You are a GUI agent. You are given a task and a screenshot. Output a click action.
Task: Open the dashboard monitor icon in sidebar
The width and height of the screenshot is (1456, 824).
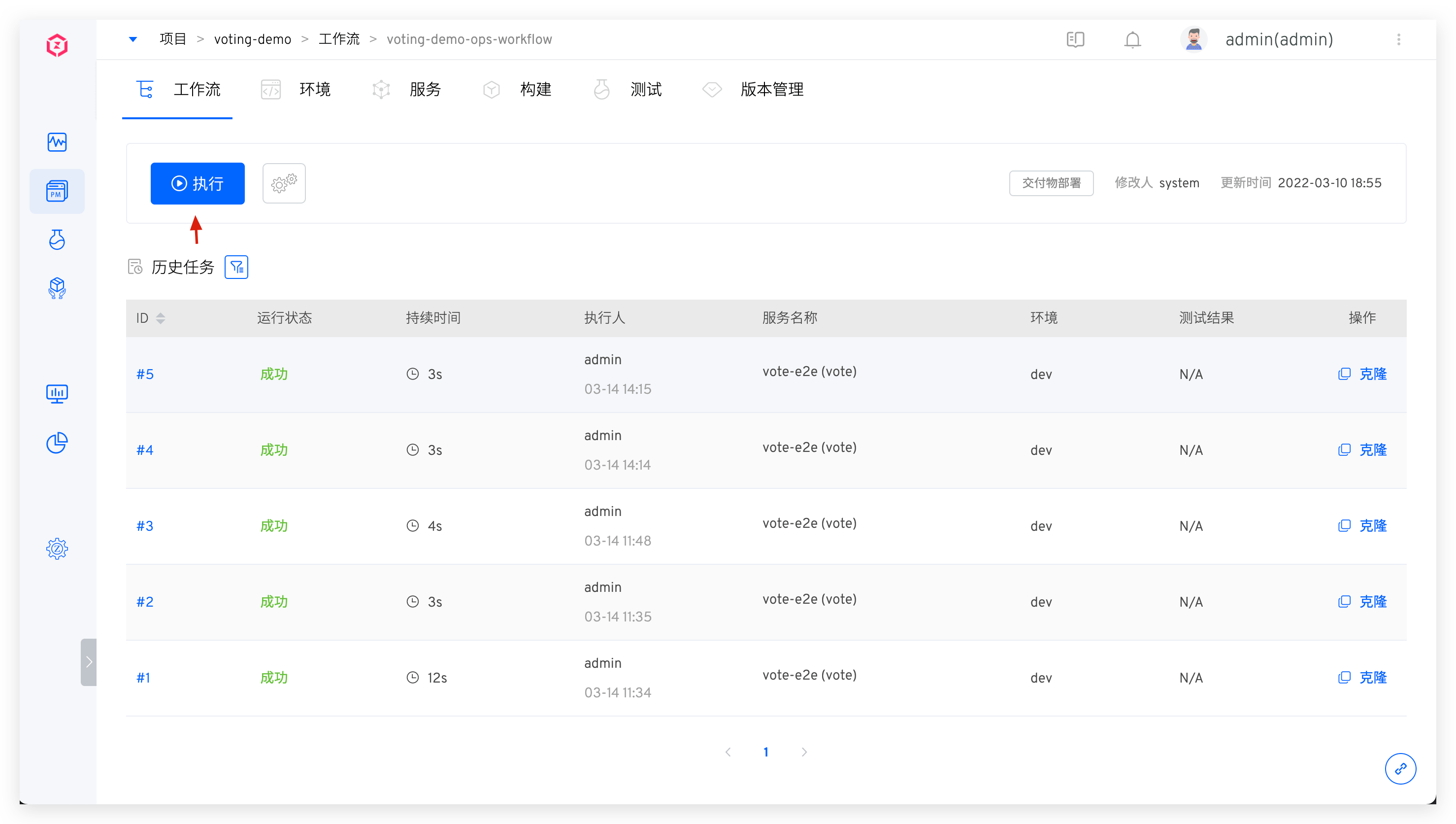coord(57,393)
